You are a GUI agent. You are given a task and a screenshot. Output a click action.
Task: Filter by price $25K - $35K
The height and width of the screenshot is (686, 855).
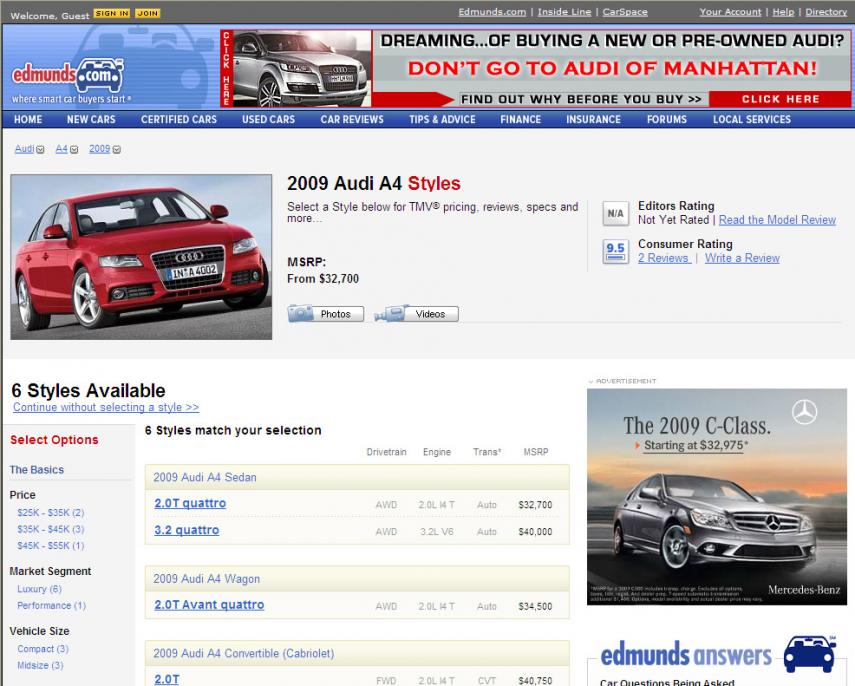(50, 512)
